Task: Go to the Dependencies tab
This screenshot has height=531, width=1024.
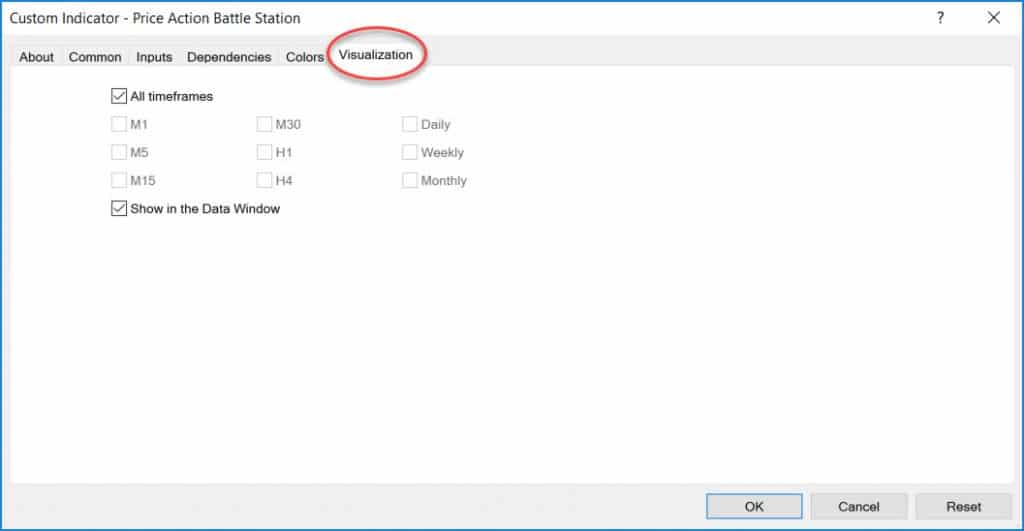Action: tap(229, 57)
